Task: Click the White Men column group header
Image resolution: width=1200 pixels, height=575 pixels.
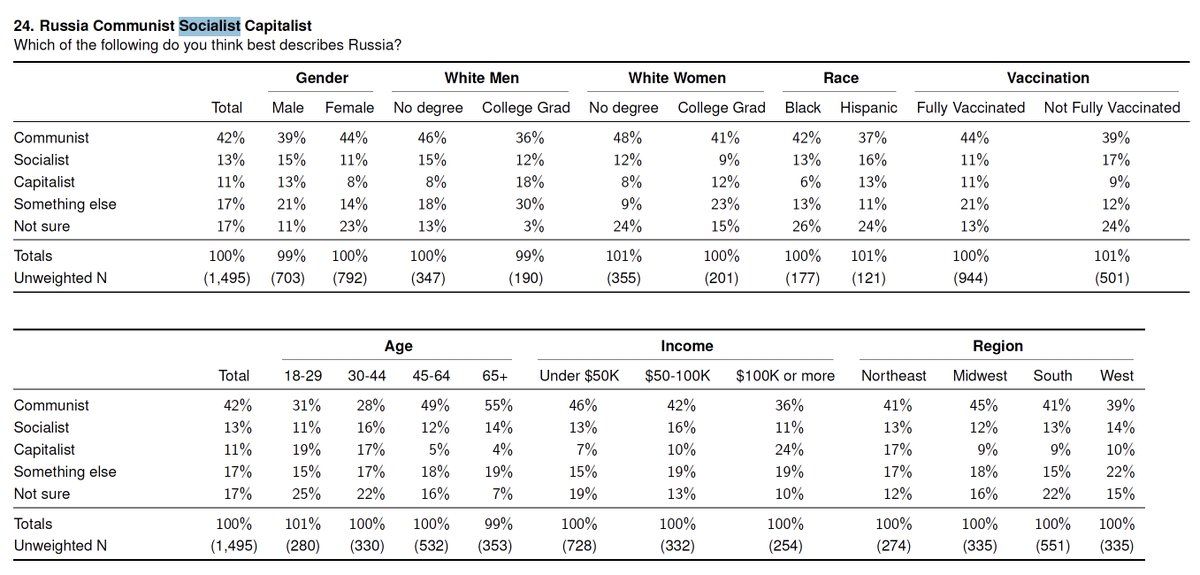Action: [x=481, y=78]
